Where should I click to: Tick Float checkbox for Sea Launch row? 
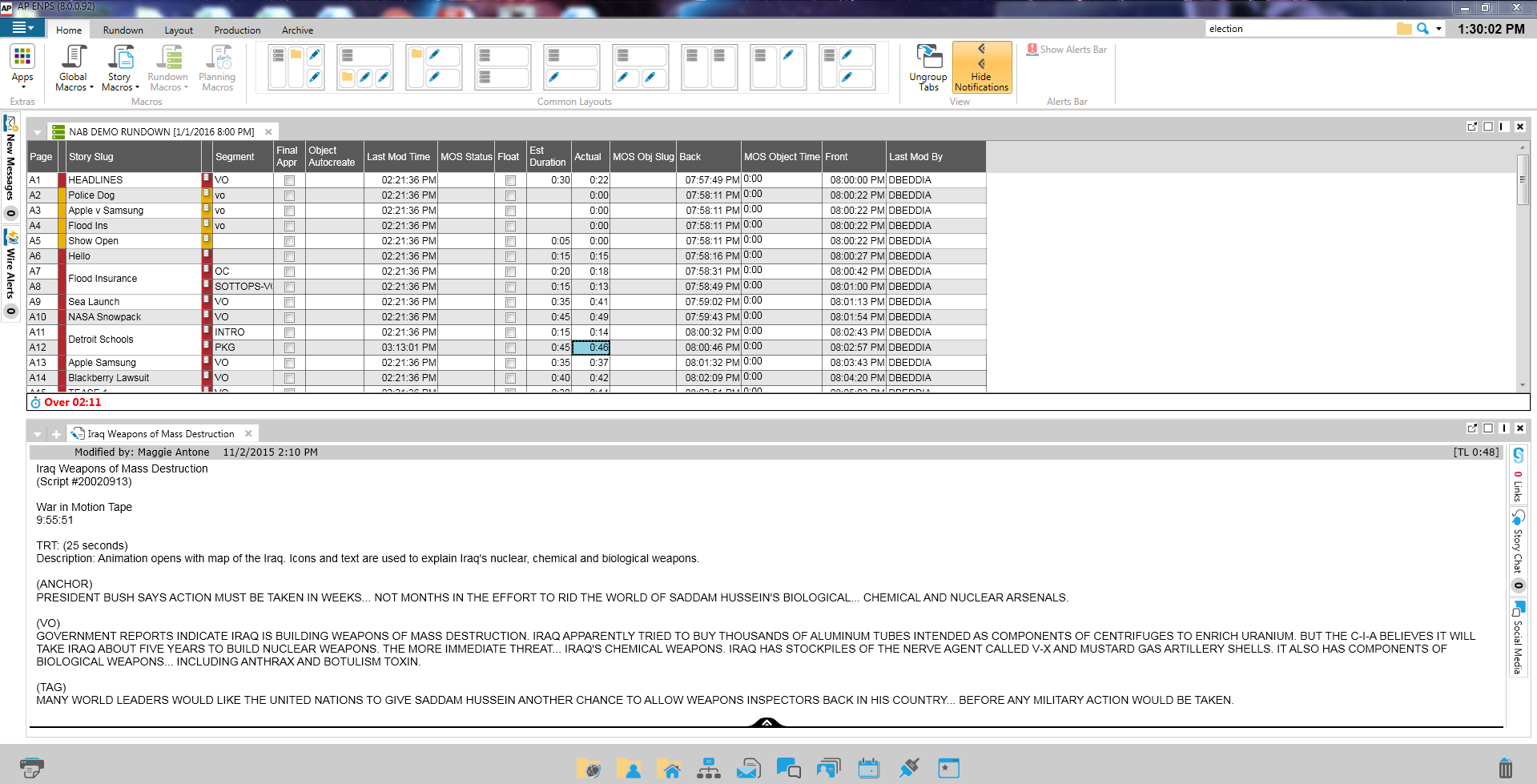pos(510,303)
